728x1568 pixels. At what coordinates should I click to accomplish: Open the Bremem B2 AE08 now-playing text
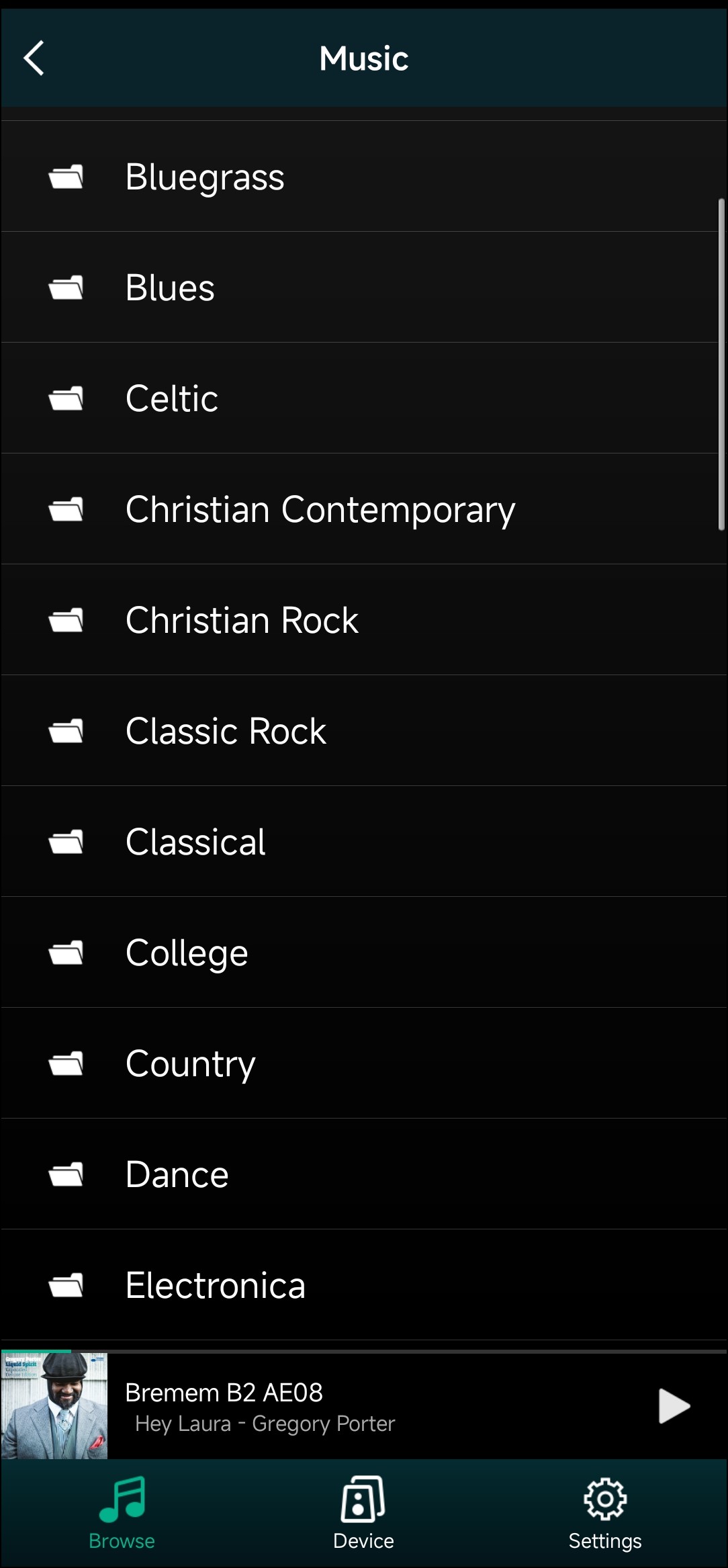(x=224, y=1393)
